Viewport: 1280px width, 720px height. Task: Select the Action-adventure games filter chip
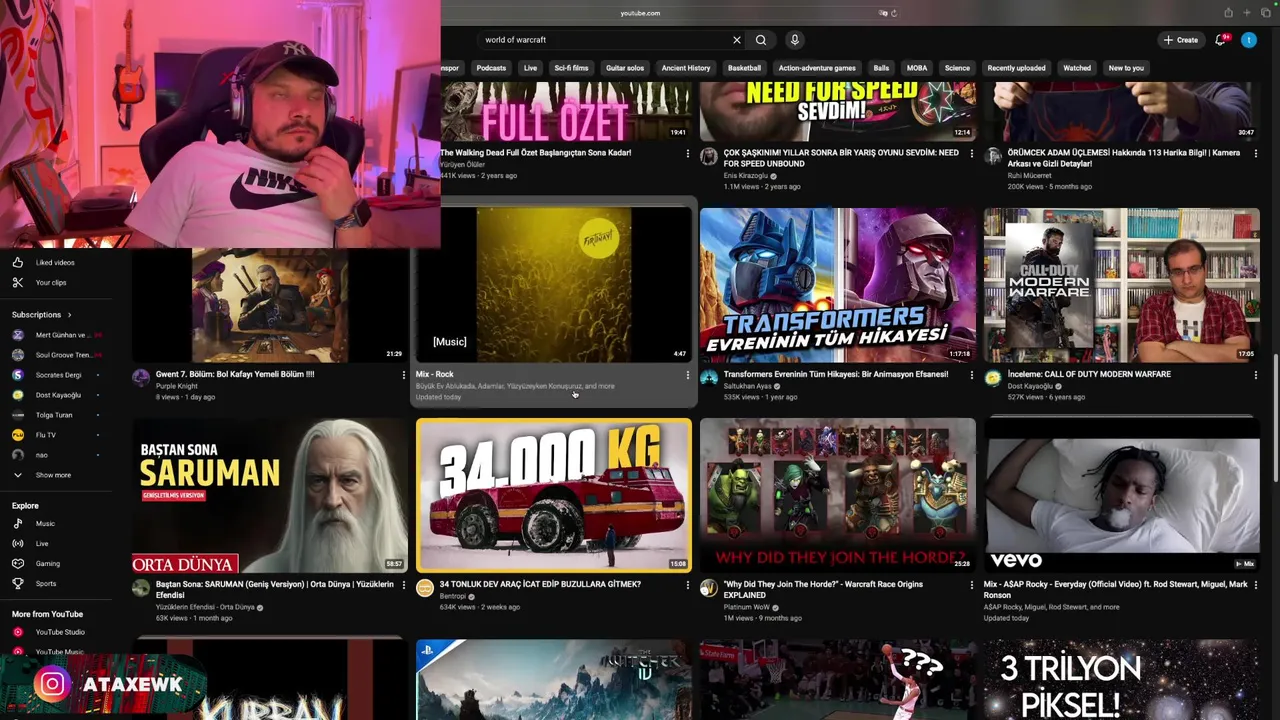817,68
